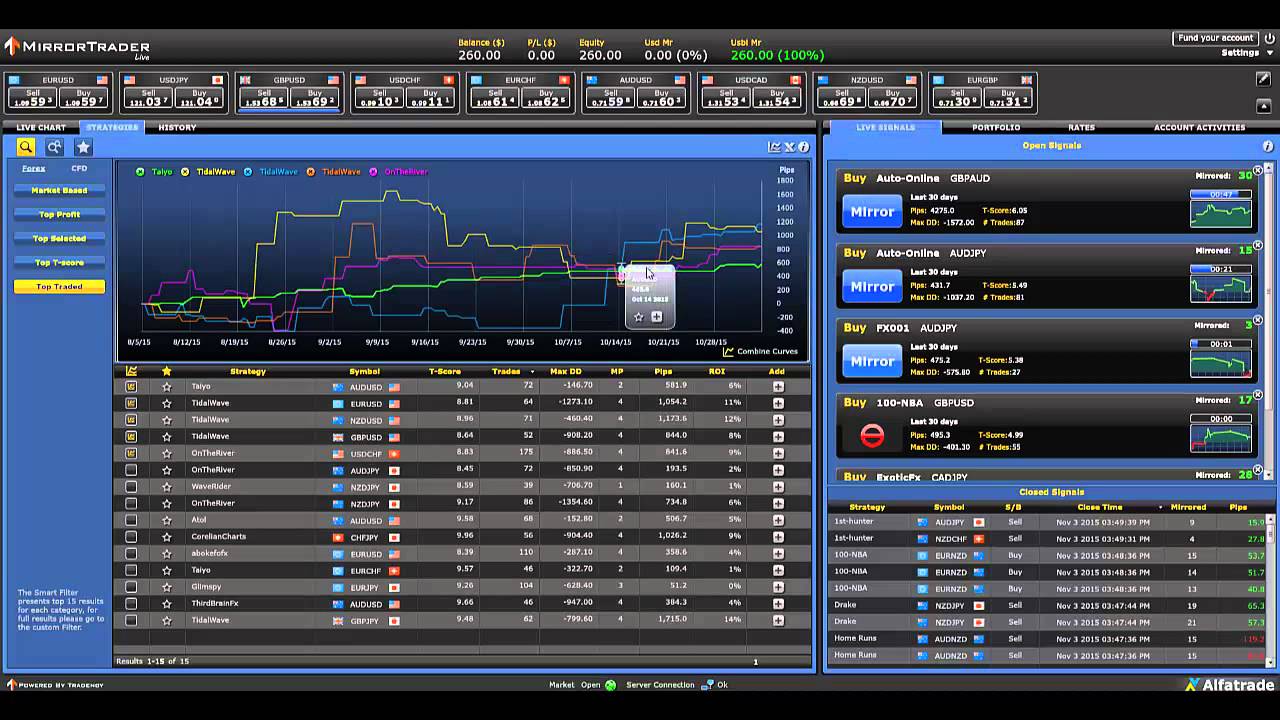The image size is (1280, 720).
Task: Mirror the Auto-Online GBPAUD signal
Action: [872, 212]
